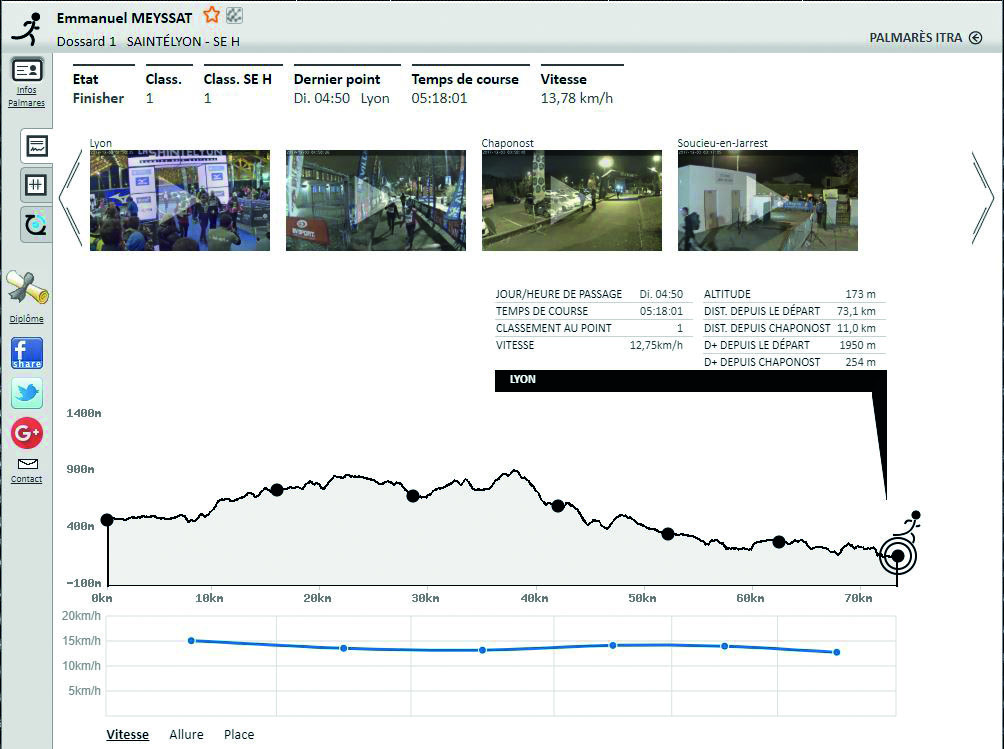The width and height of the screenshot is (1004, 749).
Task: Select the profile chart view tab icon
Action: pyautogui.click(x=36, y=146)
